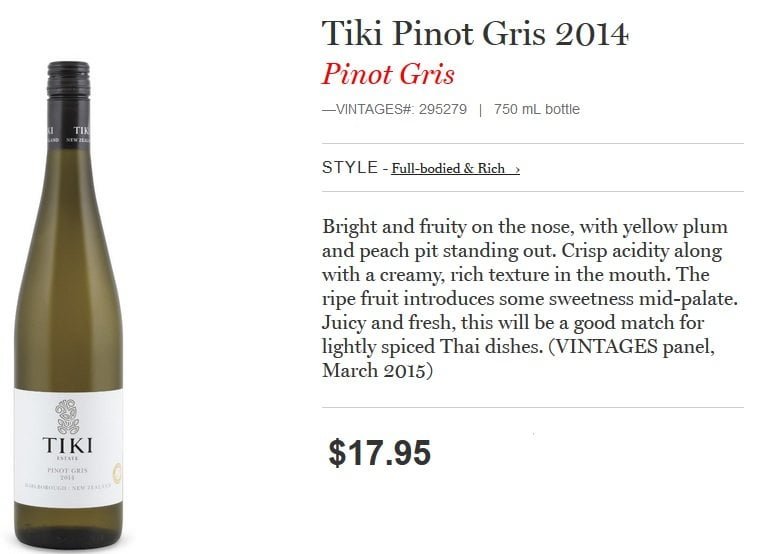The width and height of the screenshot is (757, 554).
Task: Open the wine bottle product image
Action: [69, 304]
